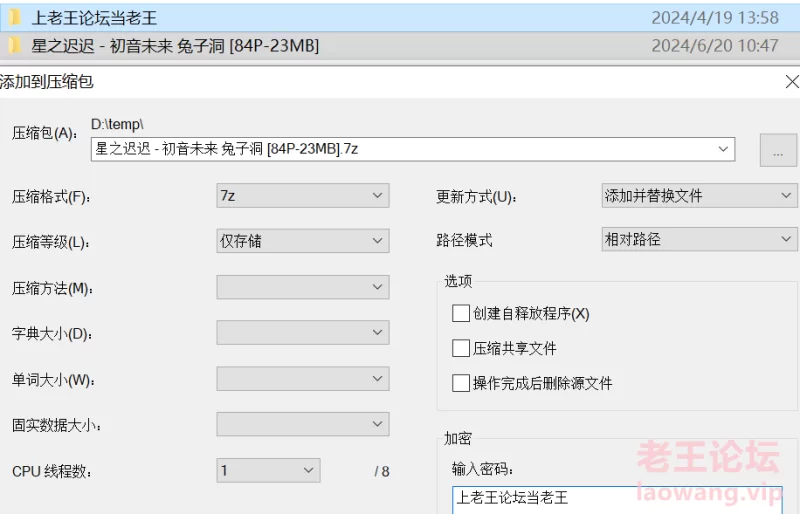
Task: Click the archive name input field
Action: [413, 149]
